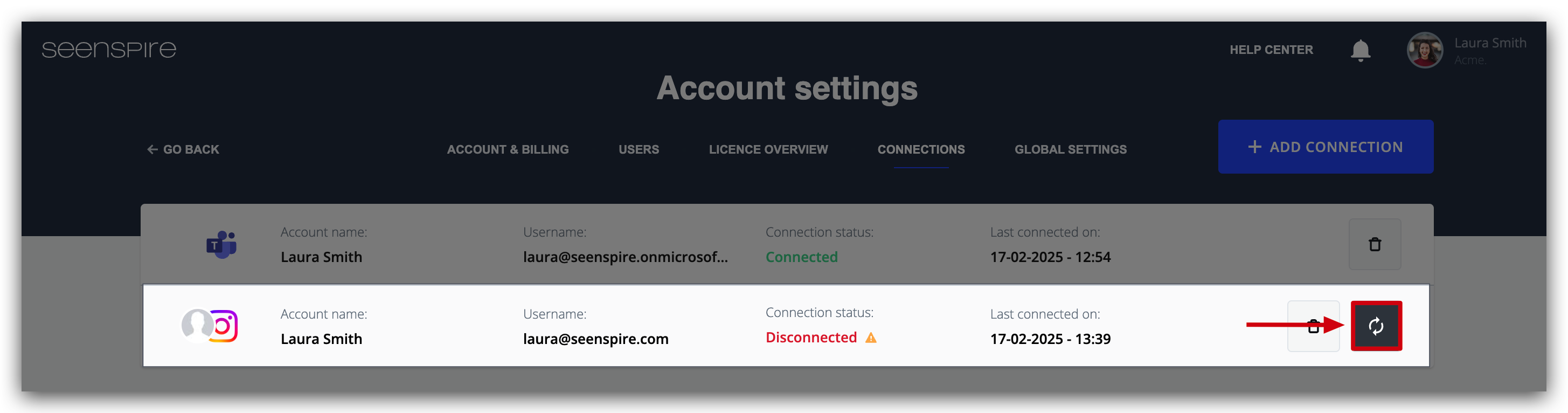Open the Help Center link

(1271, 50)
